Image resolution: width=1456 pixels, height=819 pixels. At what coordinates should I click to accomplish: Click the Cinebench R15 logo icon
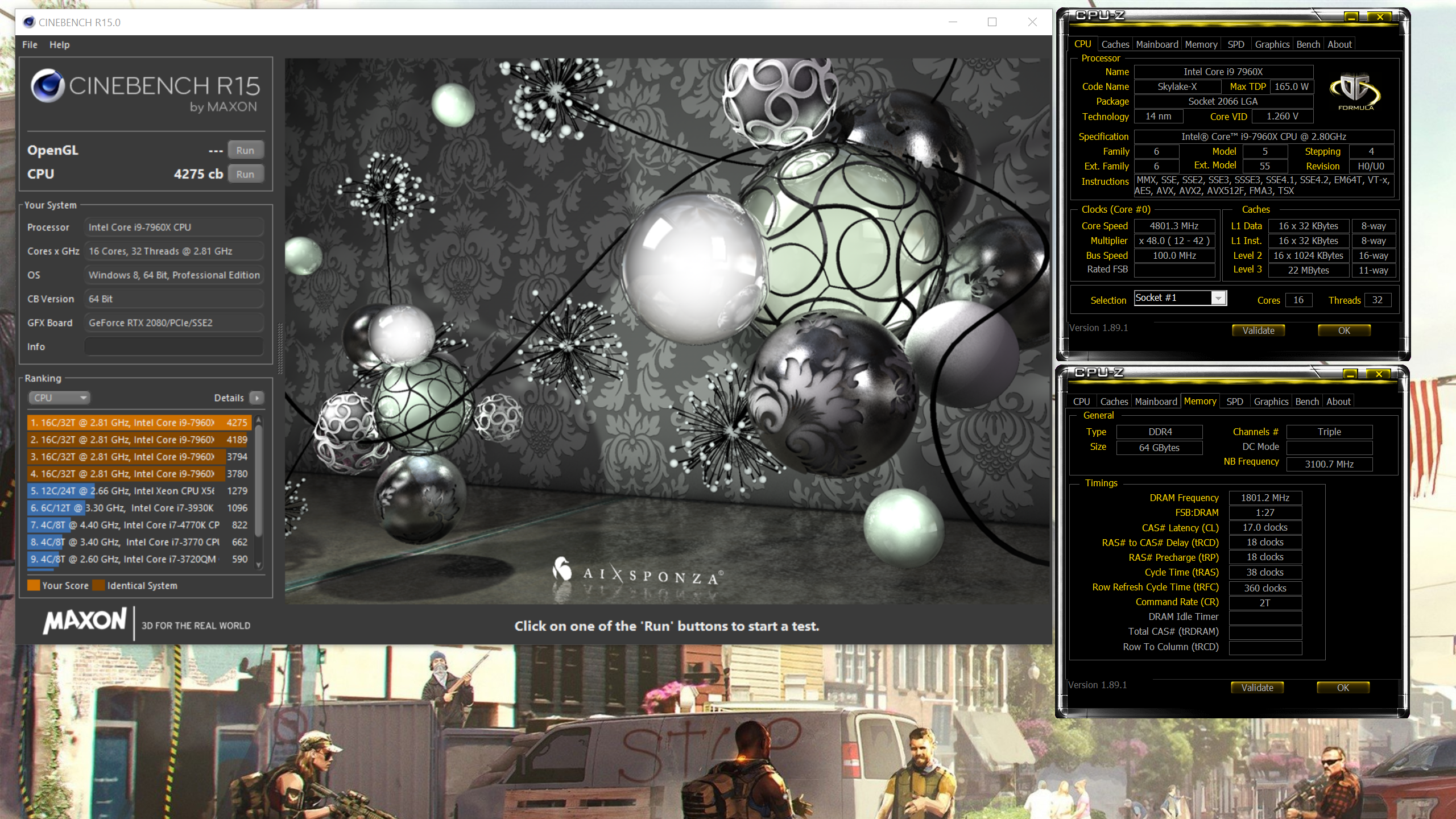point(48,86)
